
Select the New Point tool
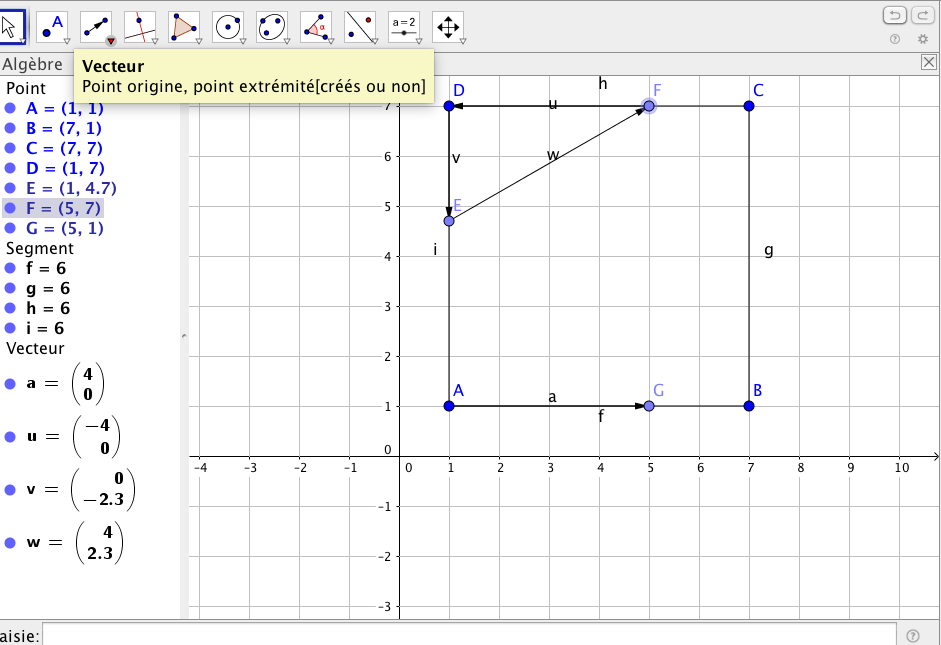coord(52,27)
